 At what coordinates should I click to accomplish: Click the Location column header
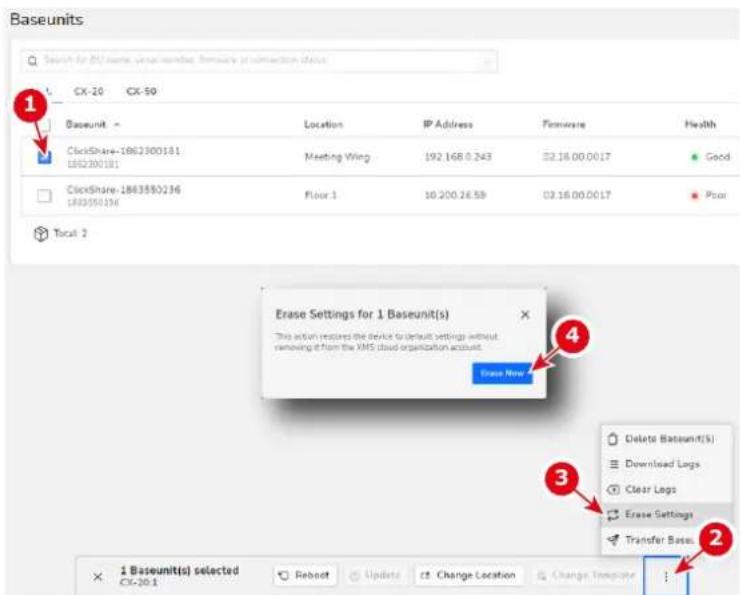point(323,125)
